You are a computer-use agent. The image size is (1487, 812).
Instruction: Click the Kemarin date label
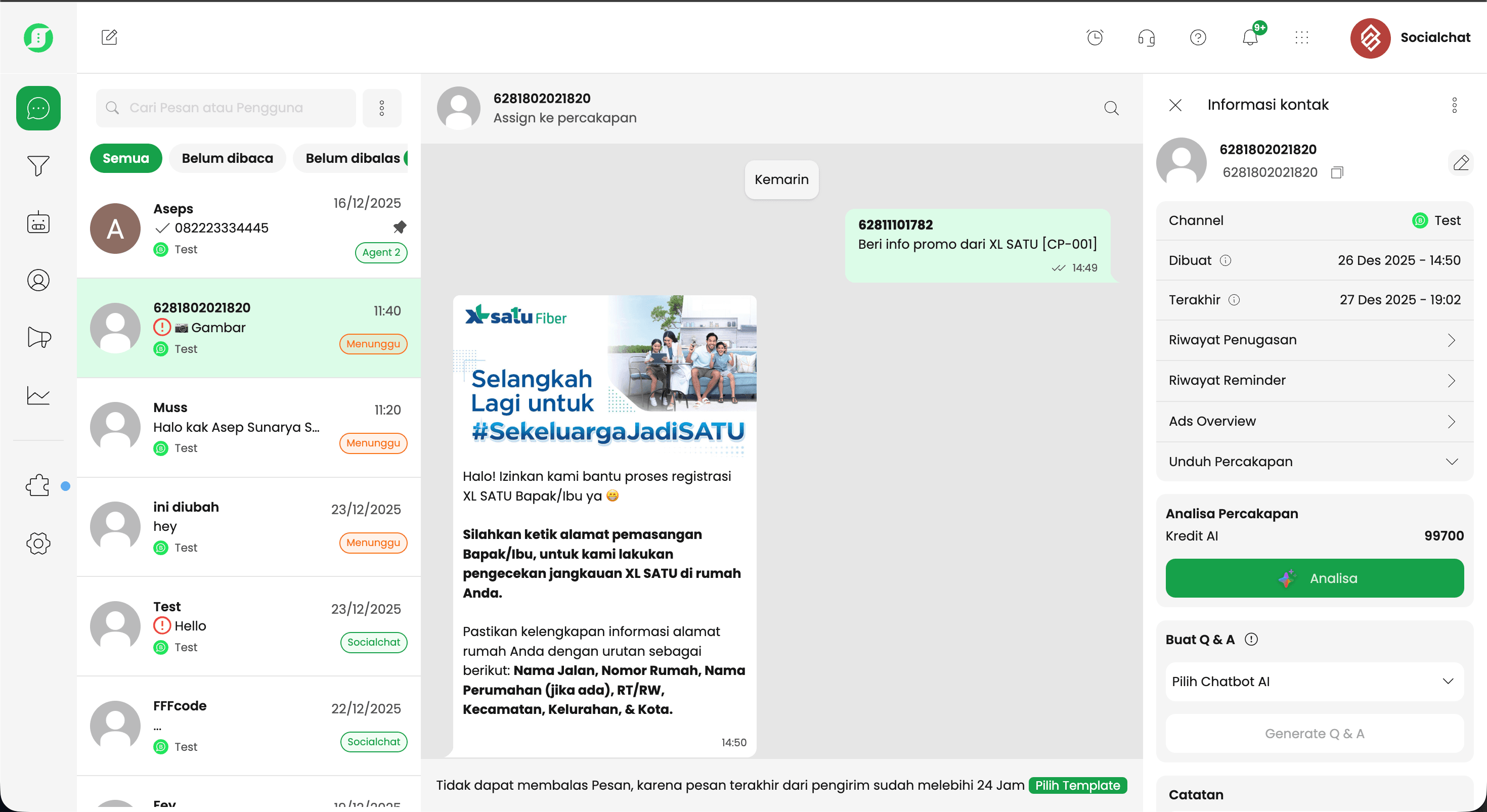click(781, 179)
